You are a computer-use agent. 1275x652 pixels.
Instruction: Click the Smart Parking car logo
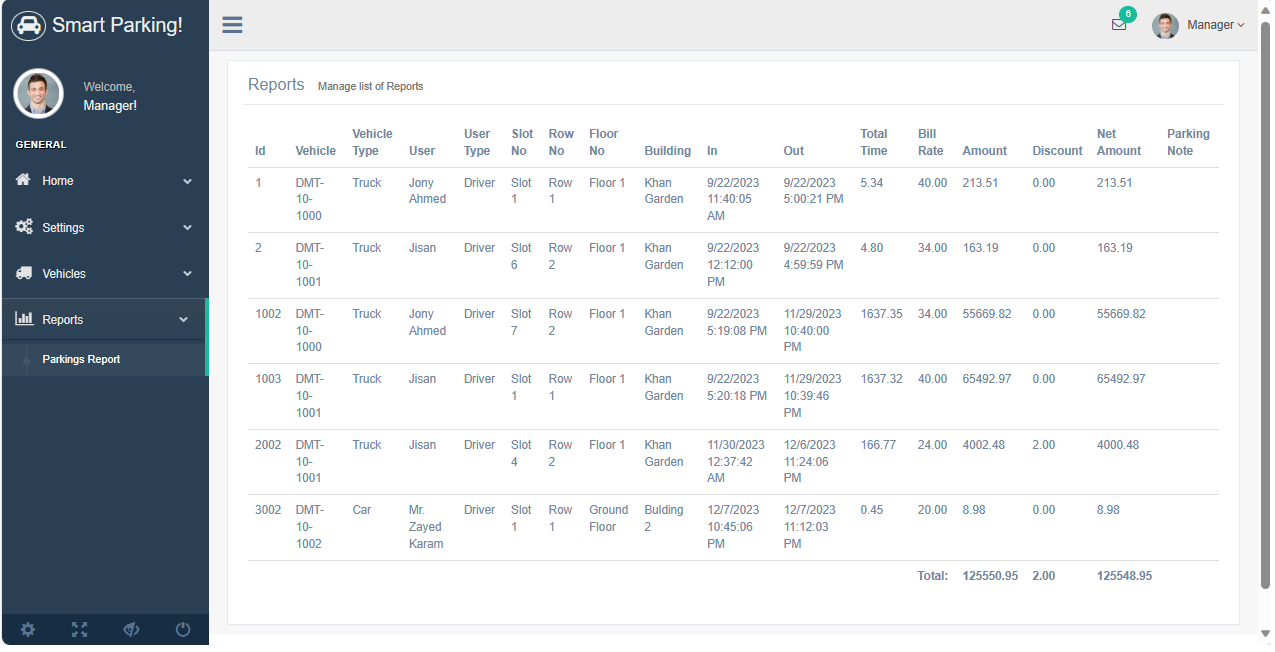(28, 25)
